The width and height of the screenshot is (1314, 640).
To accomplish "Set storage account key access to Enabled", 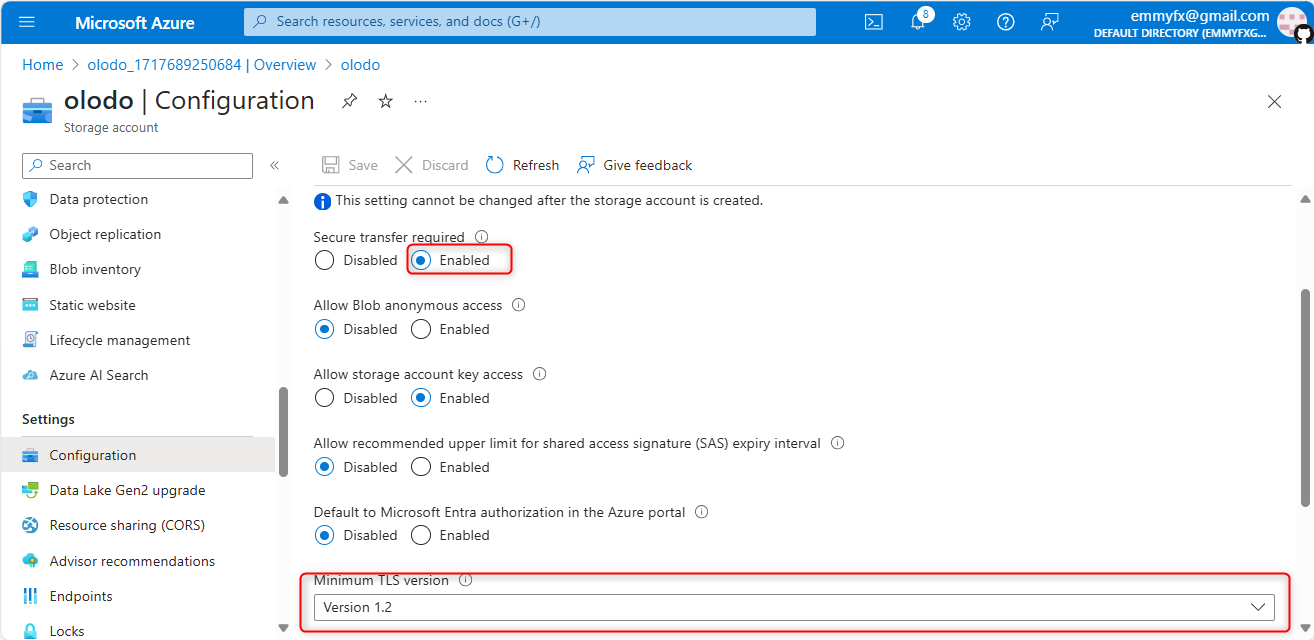I will pyautogui.click(x=421, y=398).
